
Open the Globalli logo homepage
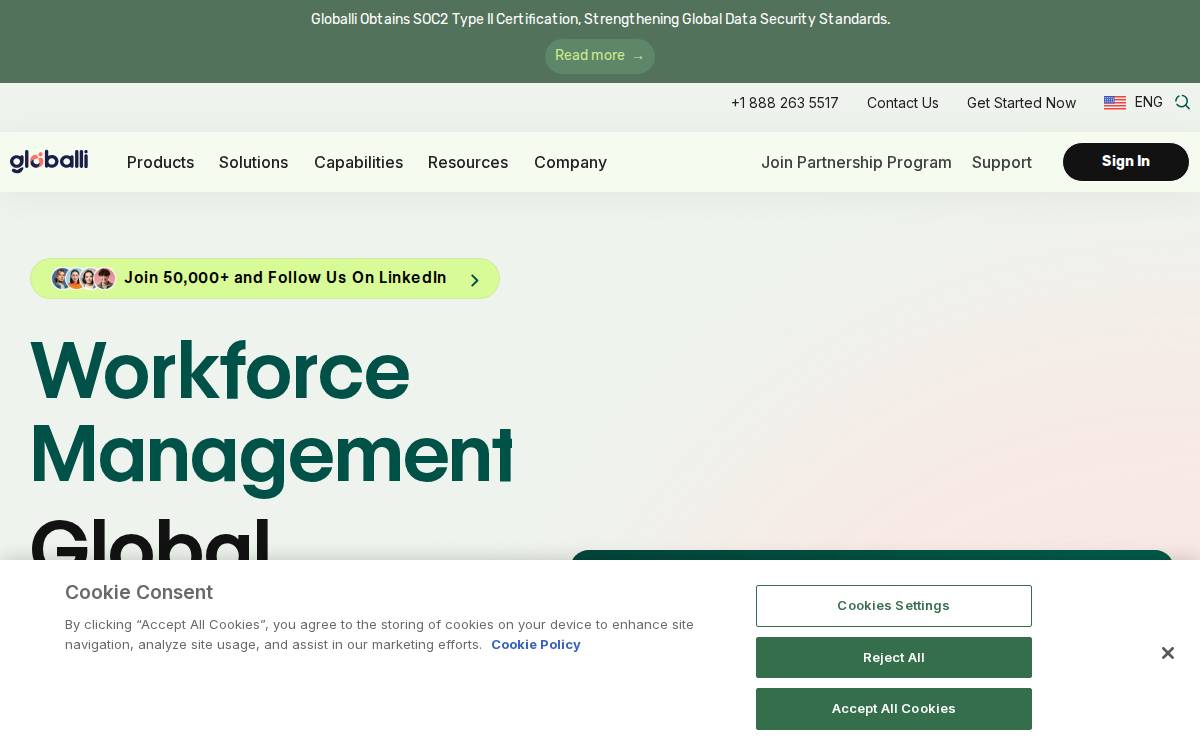(x=49, y=161)
